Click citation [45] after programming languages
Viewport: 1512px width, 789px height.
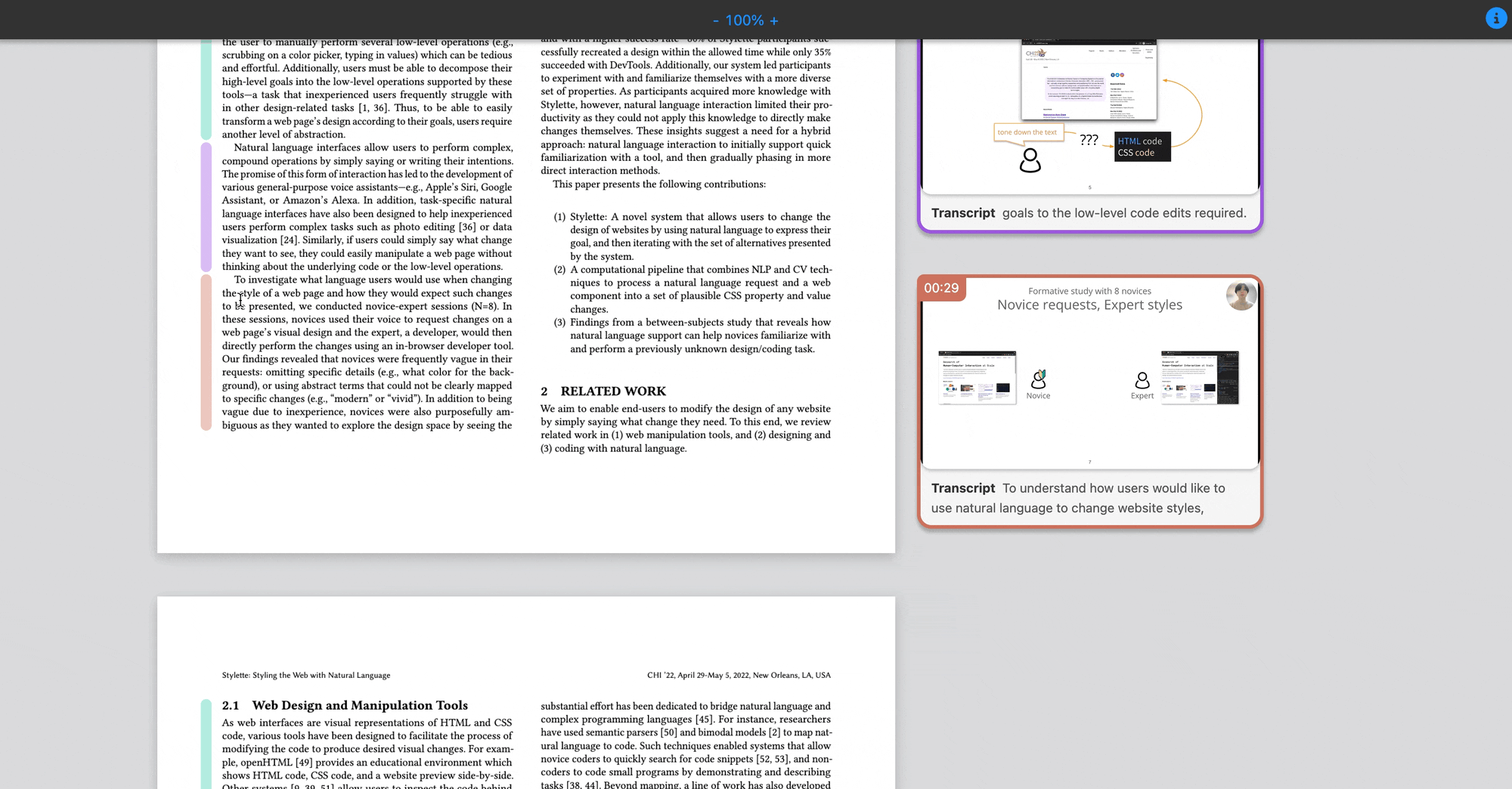[704, 719]
